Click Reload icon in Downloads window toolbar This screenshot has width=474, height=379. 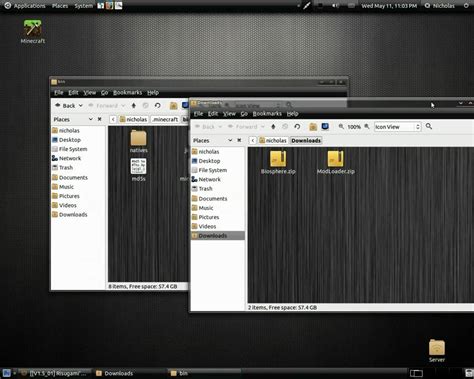coord(297,127)
